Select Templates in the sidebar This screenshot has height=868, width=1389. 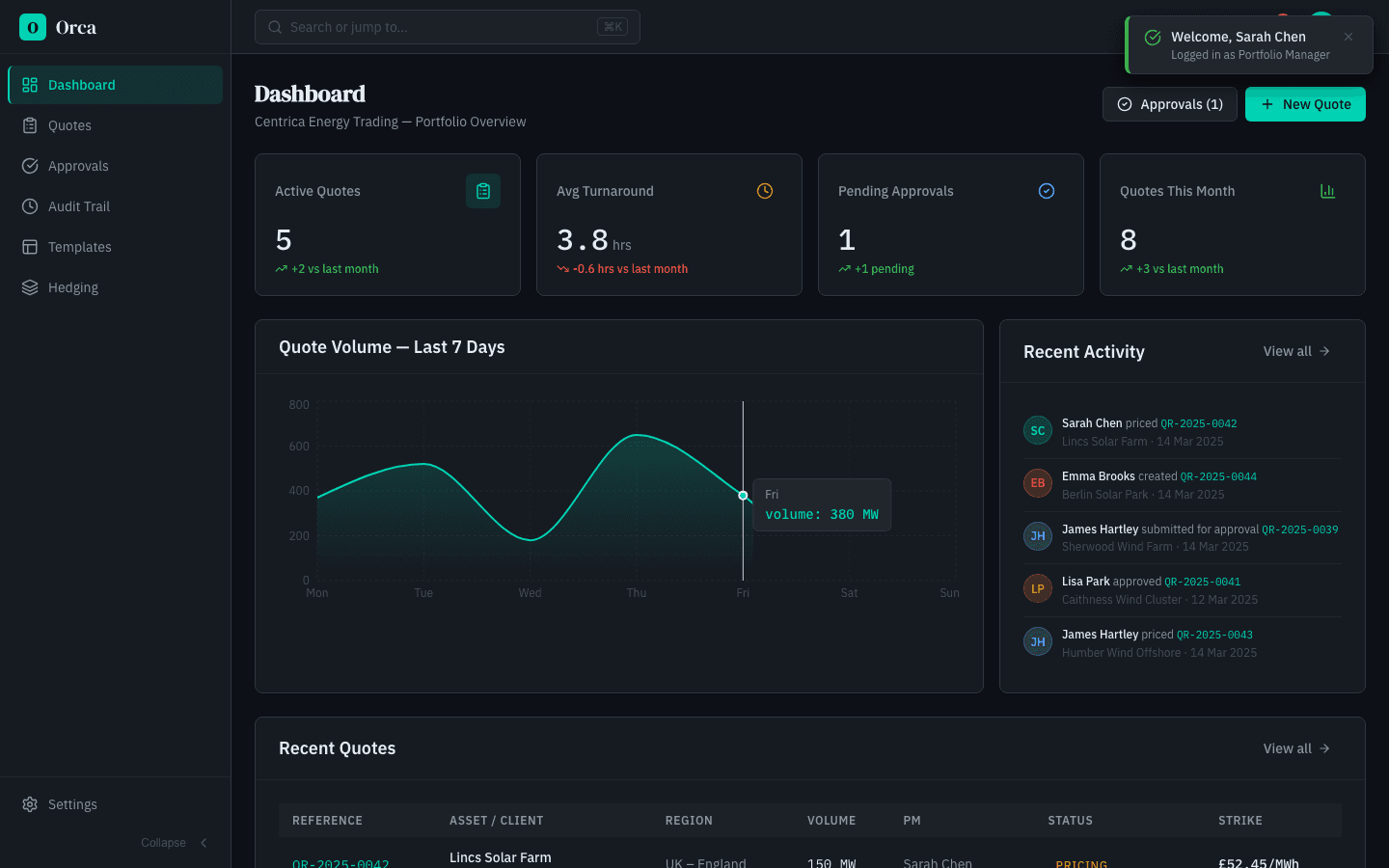(x=115, y=247)
